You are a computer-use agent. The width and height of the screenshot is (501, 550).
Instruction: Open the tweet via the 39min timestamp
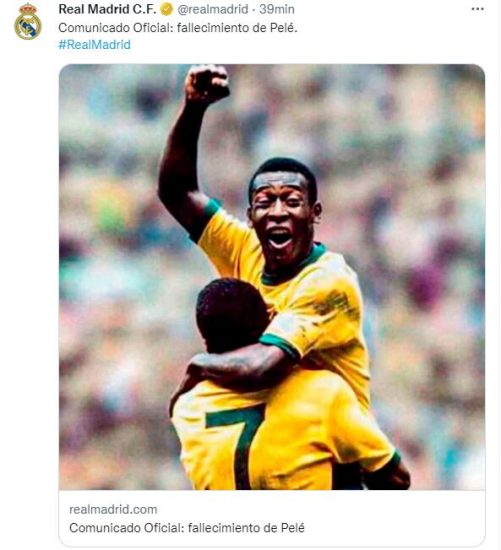point(277,9)
